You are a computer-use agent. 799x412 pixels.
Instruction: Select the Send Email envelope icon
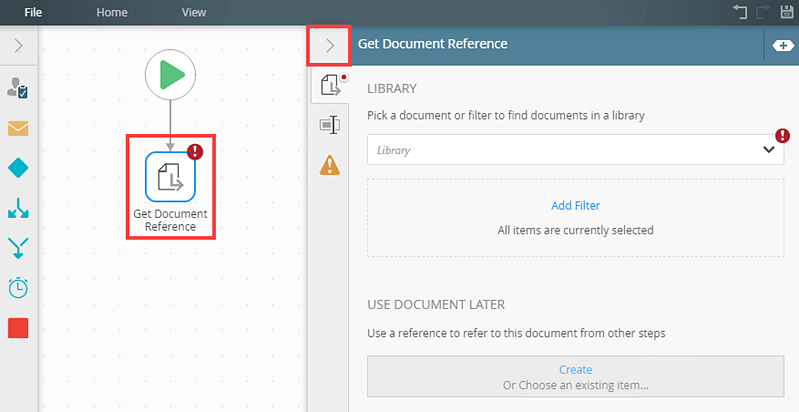(x=18, y=128)
